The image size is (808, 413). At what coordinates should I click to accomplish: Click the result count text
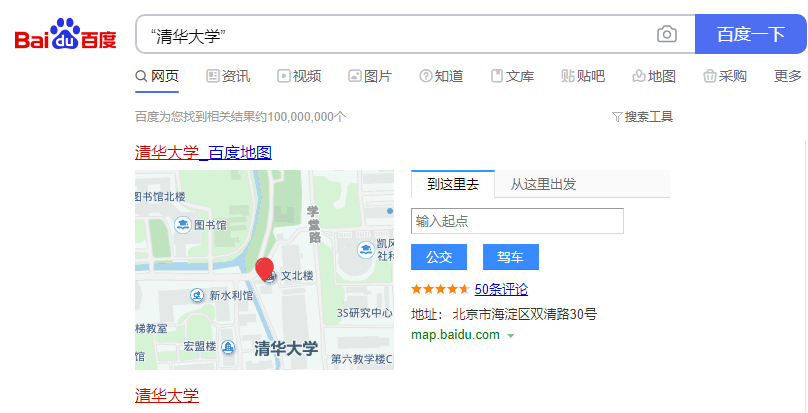click(x=241, y=117)
